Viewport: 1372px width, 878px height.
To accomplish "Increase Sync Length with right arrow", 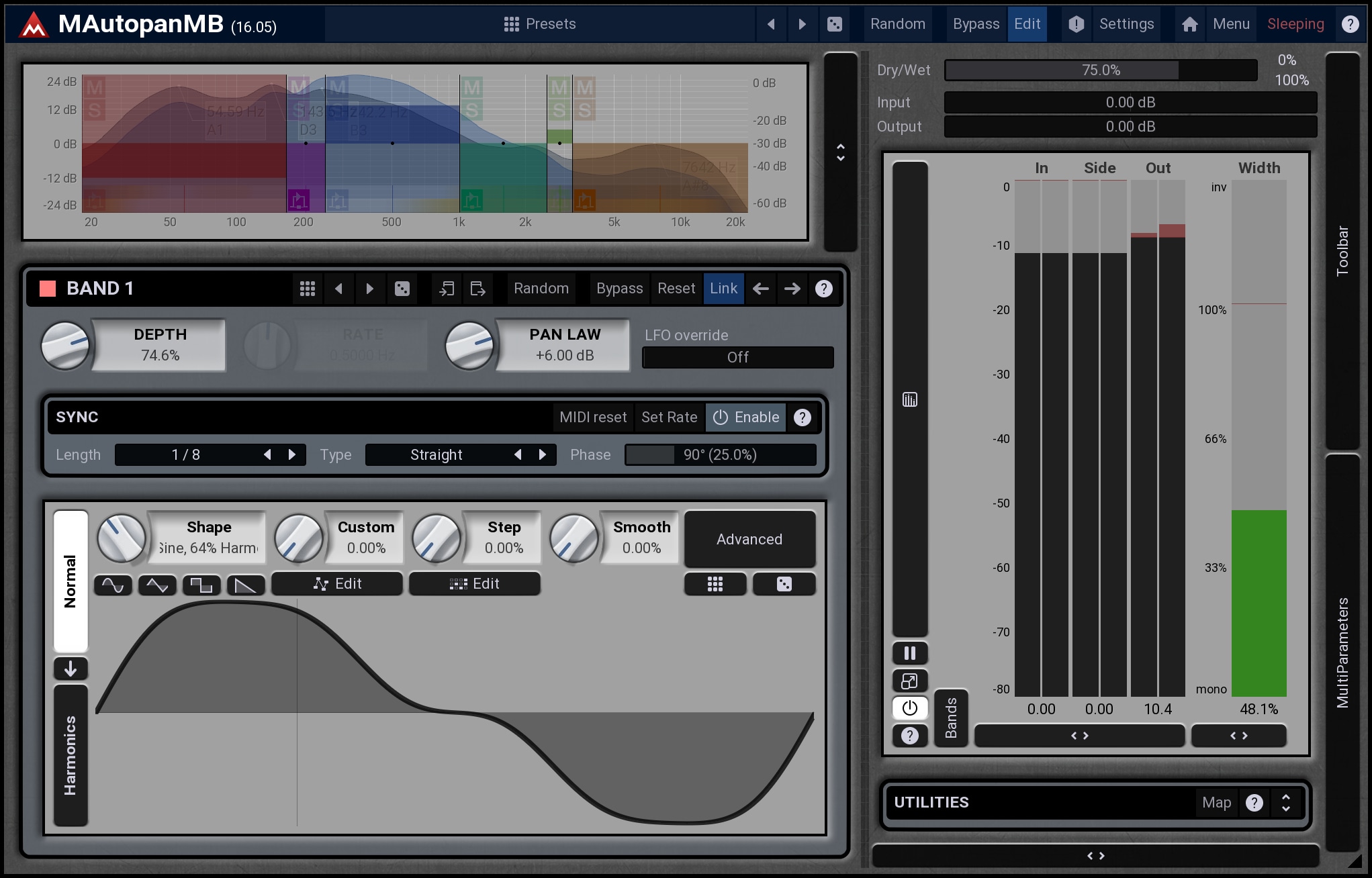I will (291, 455).
